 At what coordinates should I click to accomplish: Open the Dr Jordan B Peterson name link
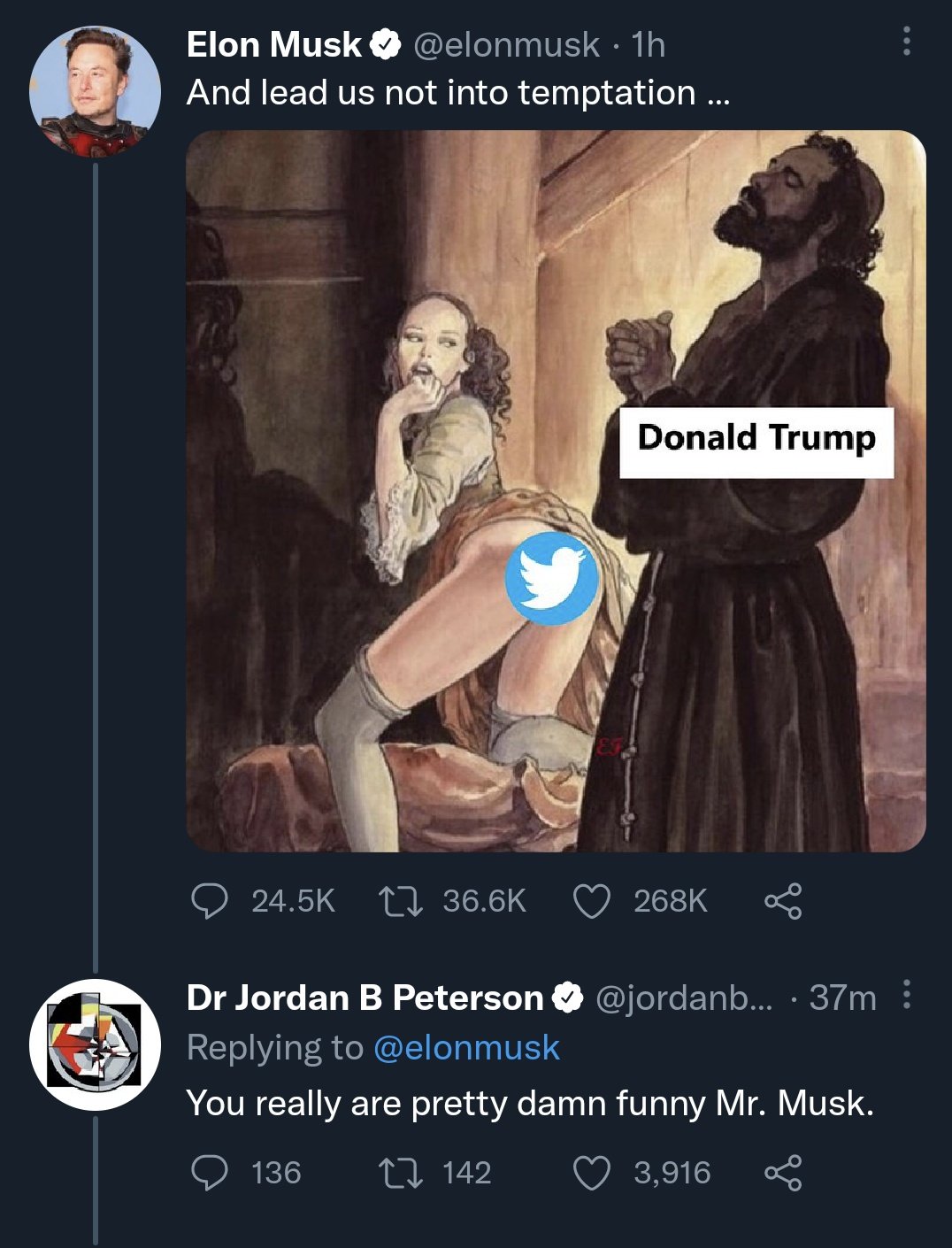(x=365, y=998)
